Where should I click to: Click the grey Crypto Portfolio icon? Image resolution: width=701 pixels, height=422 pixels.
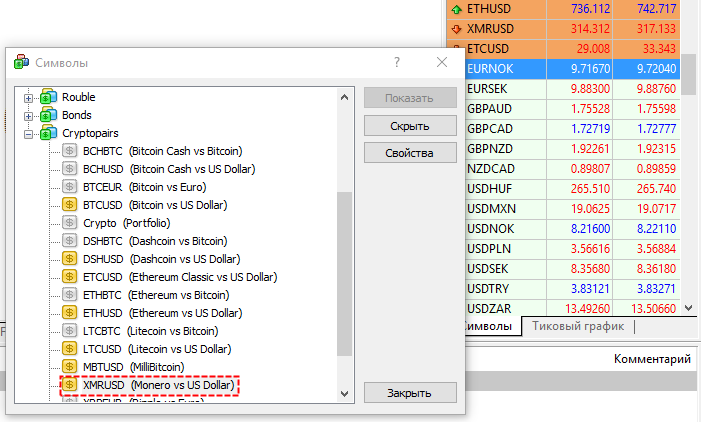tap(69, 223)
